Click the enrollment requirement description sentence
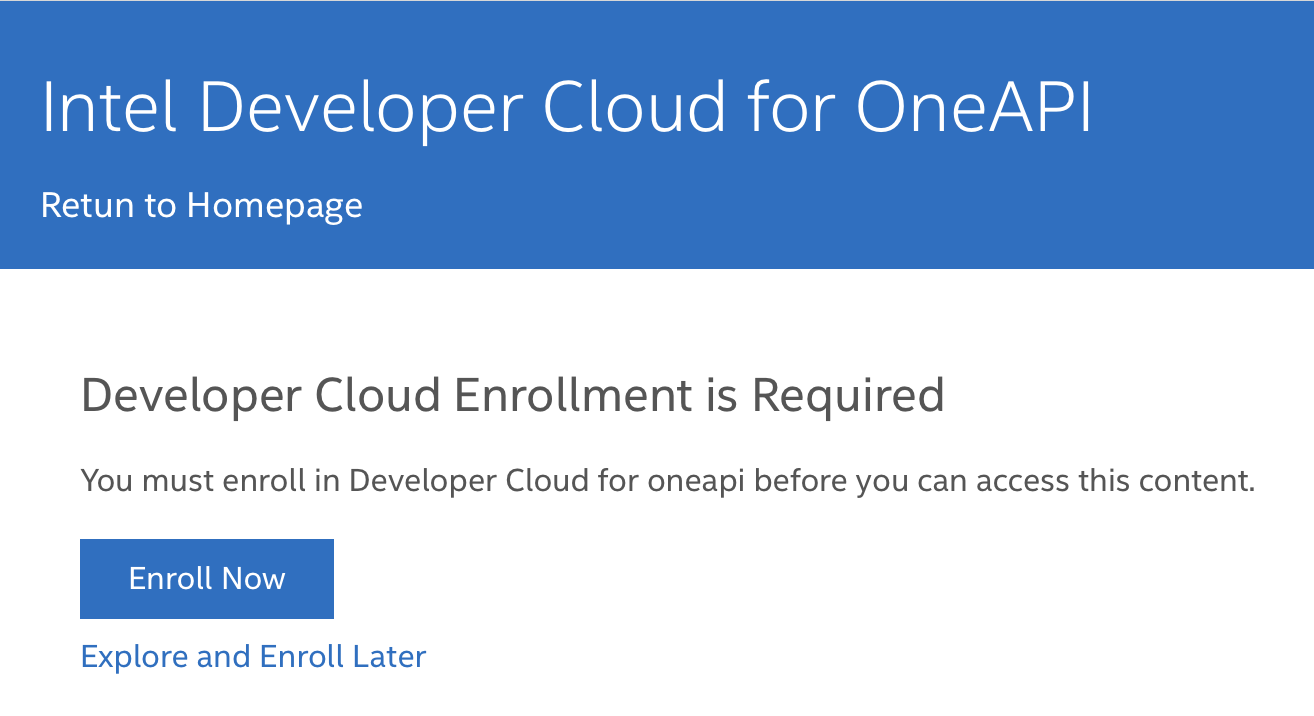 (x=667, y=481)
